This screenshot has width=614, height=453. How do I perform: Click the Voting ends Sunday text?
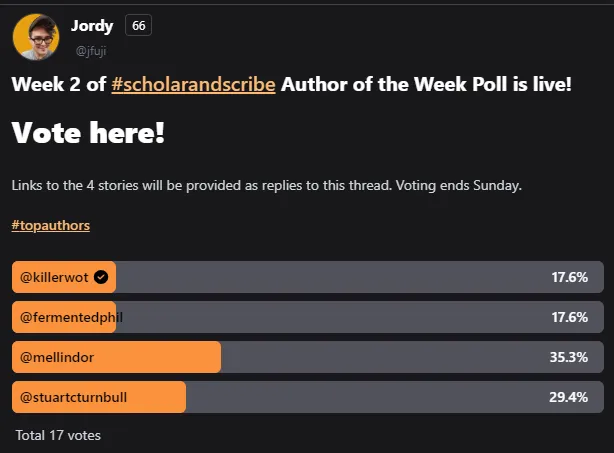pyautogui.click(x=459, y=185)
